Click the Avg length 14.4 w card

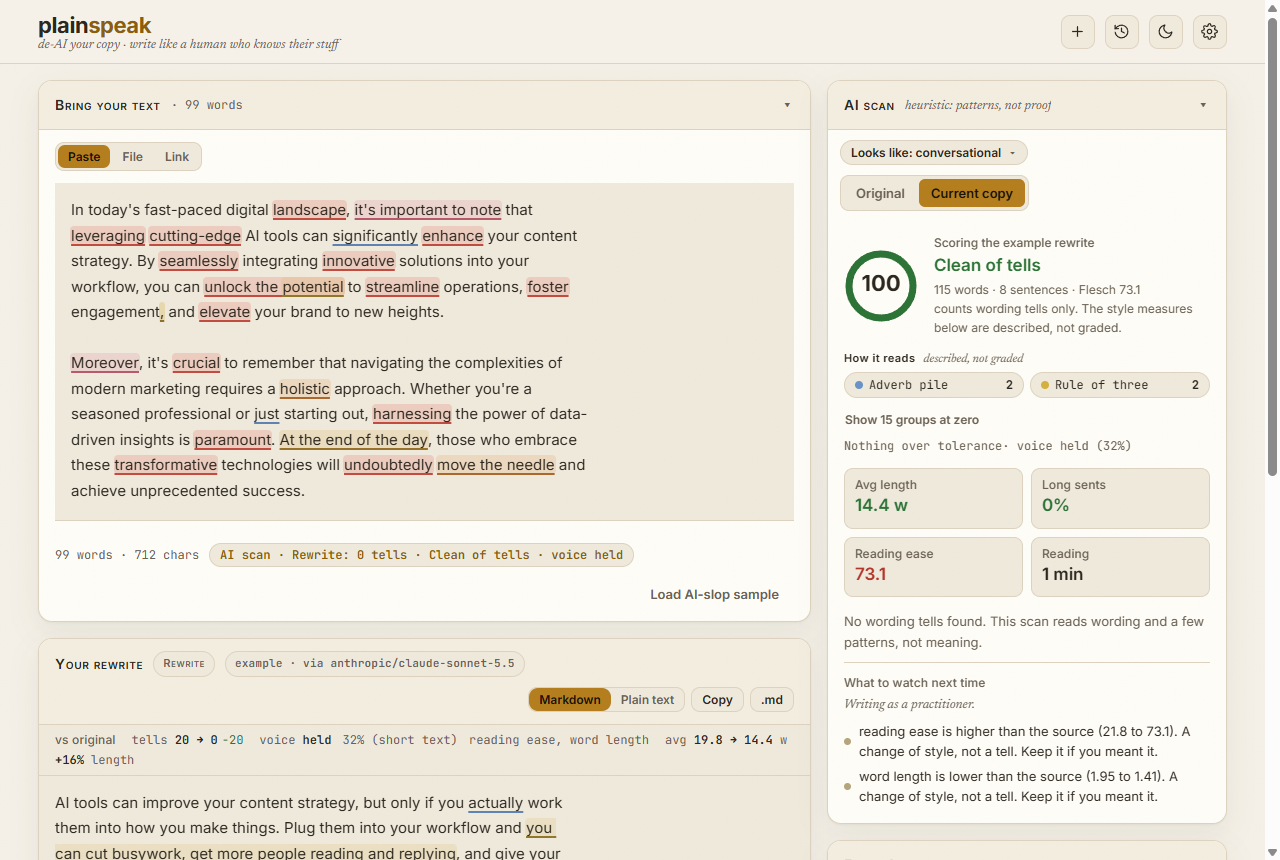pos(933,498)
